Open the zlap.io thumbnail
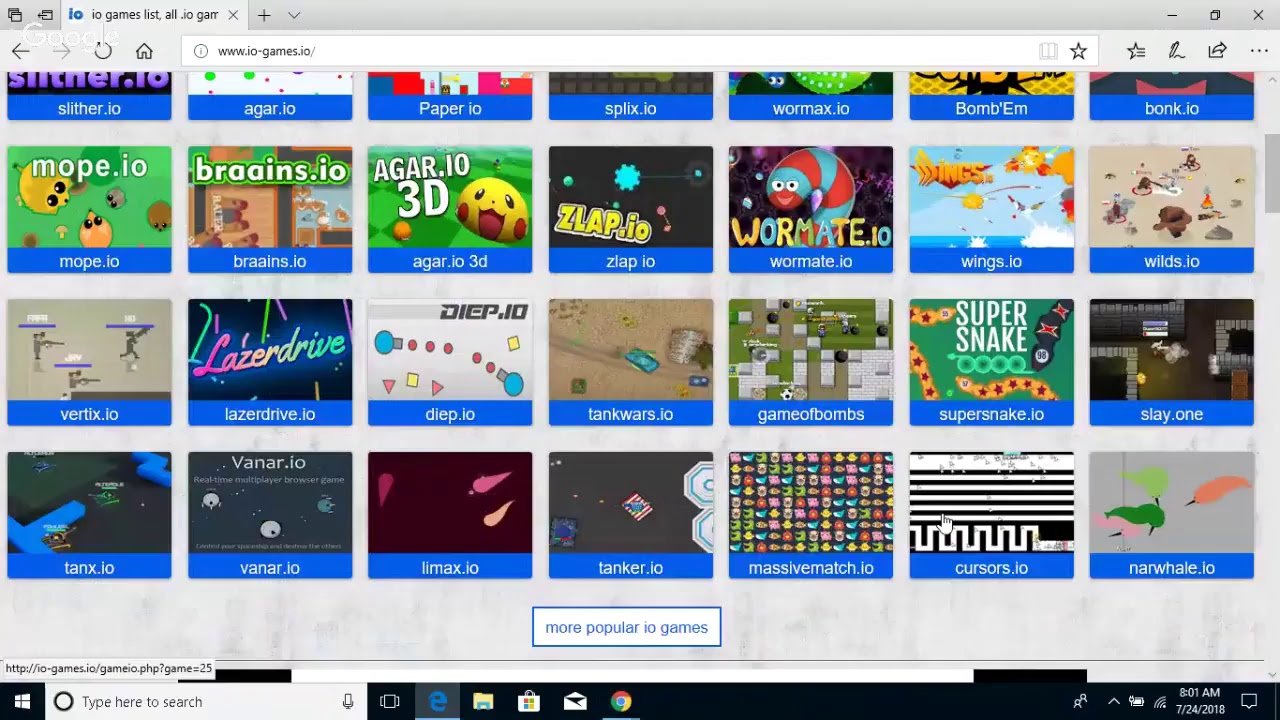1280x720 pixels. coord(631,197)
